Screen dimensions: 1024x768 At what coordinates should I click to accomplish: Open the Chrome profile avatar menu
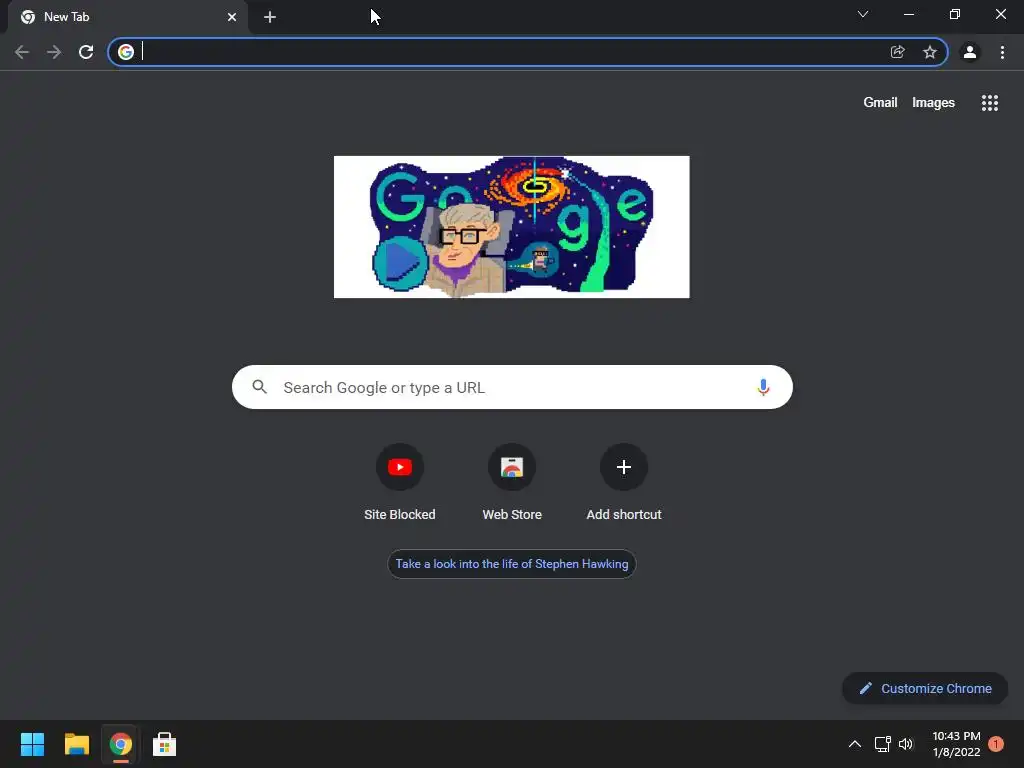click(970, 52)
